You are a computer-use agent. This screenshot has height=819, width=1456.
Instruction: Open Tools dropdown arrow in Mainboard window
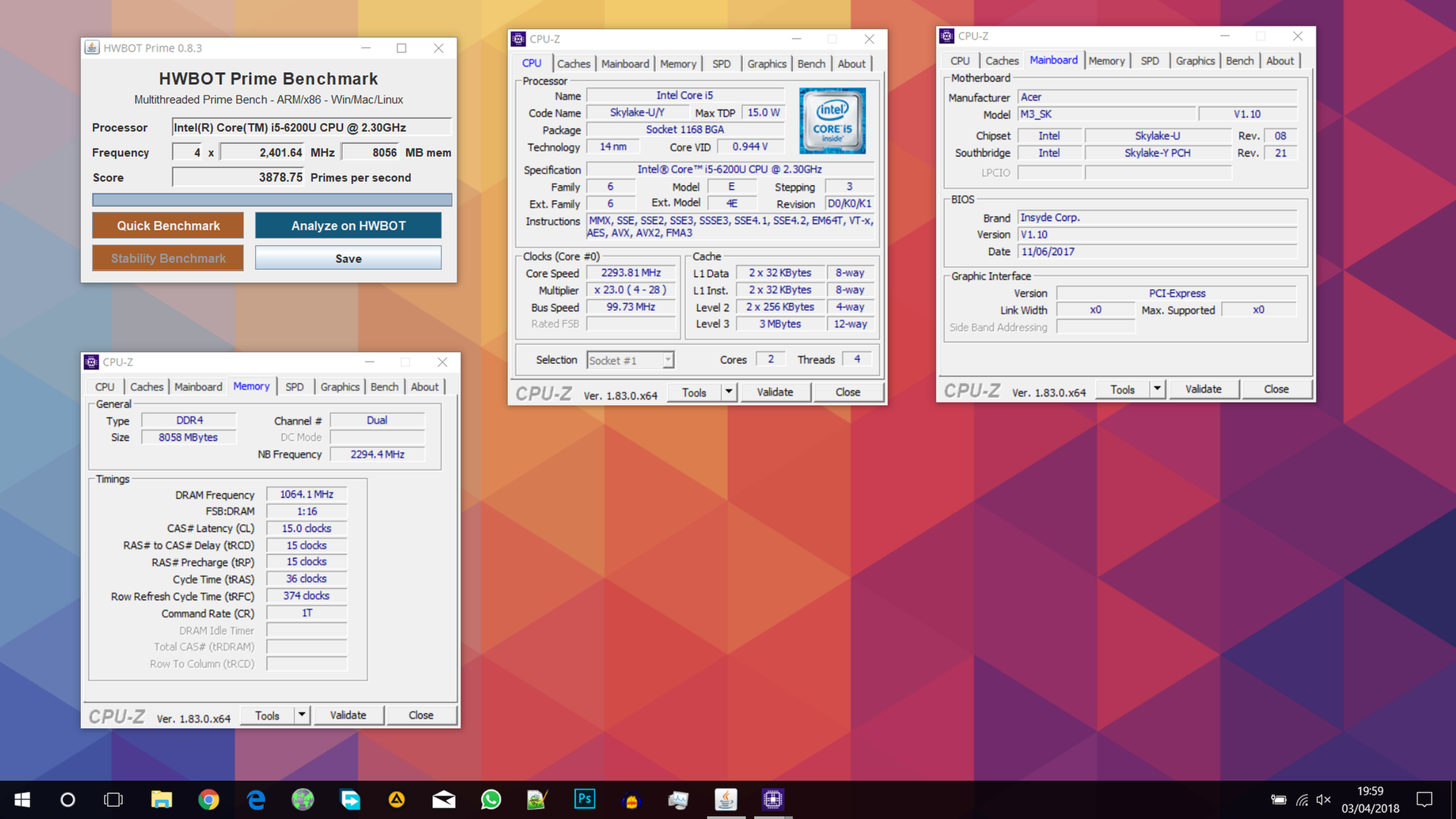pyautogui.click(x=1156, y=389)
